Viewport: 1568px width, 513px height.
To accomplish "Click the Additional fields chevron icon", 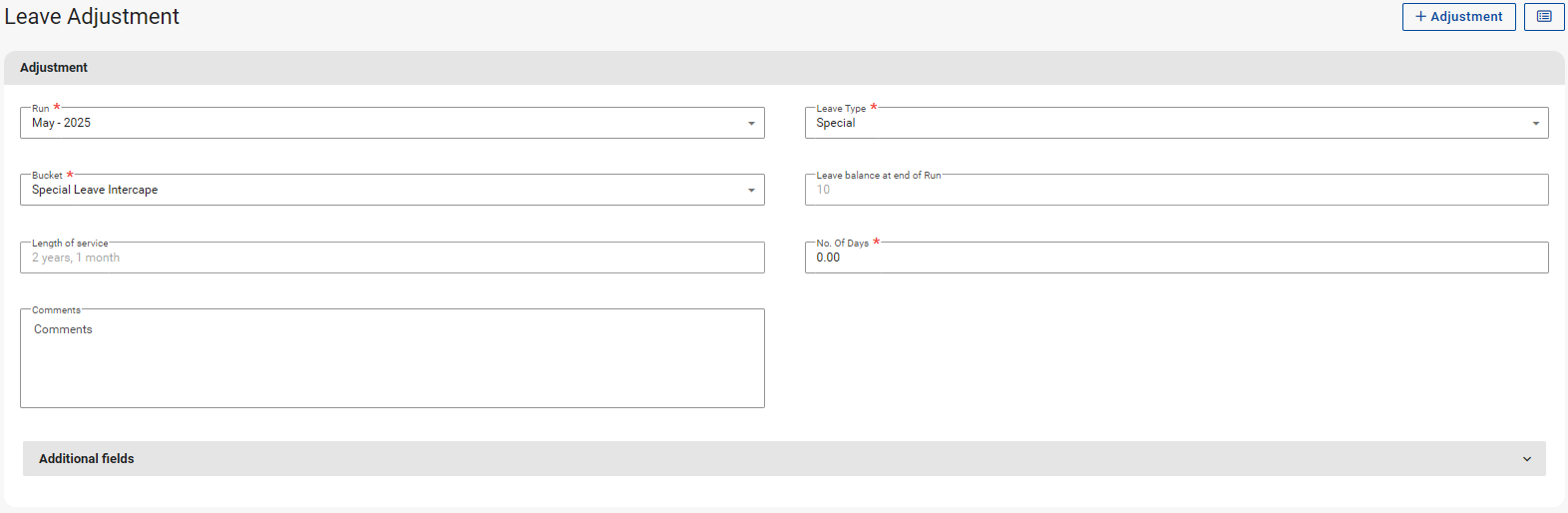I will click(1526, 459).
